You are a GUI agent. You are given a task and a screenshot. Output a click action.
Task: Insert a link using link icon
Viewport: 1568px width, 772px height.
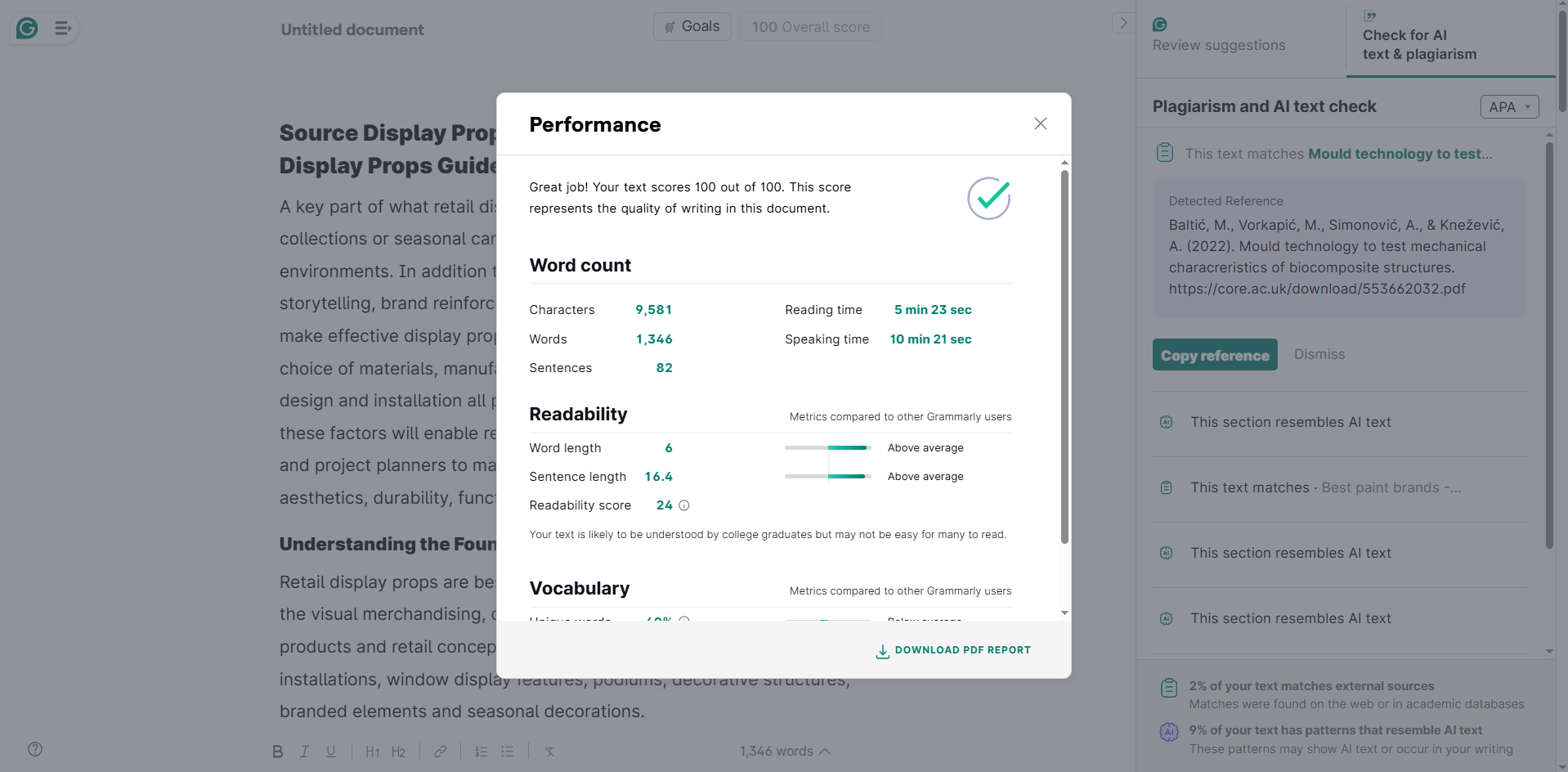(440, 752)
